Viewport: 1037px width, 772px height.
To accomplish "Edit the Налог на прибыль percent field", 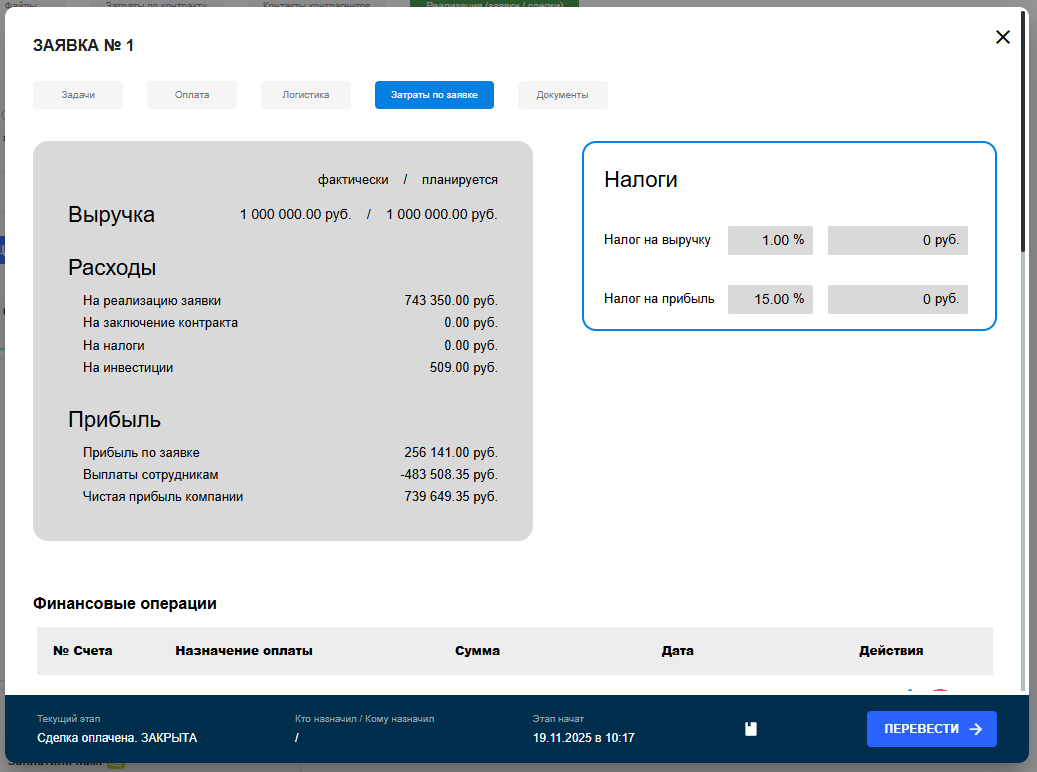I will coord(770,299).
